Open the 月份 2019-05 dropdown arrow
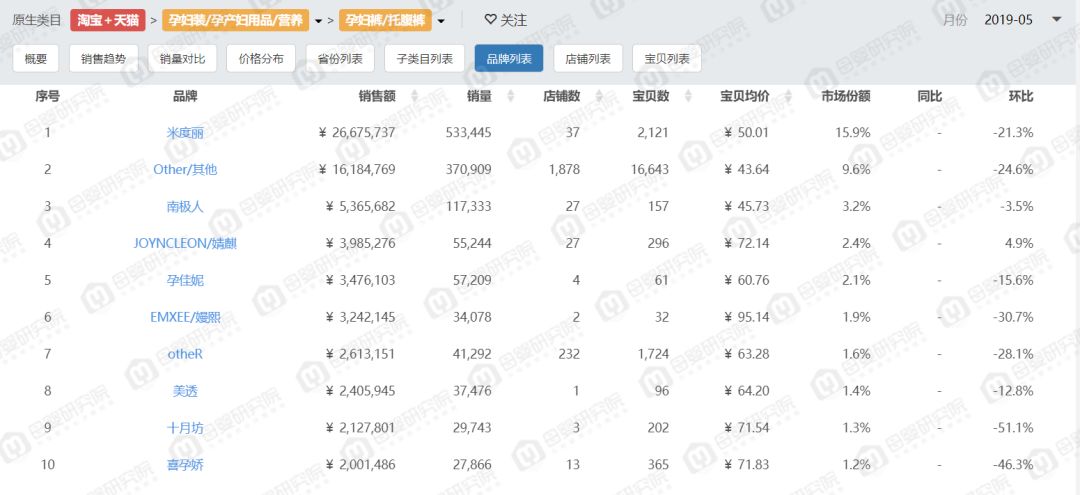The height and width of the screenshot is (495, 1080). coord(1057,19)
